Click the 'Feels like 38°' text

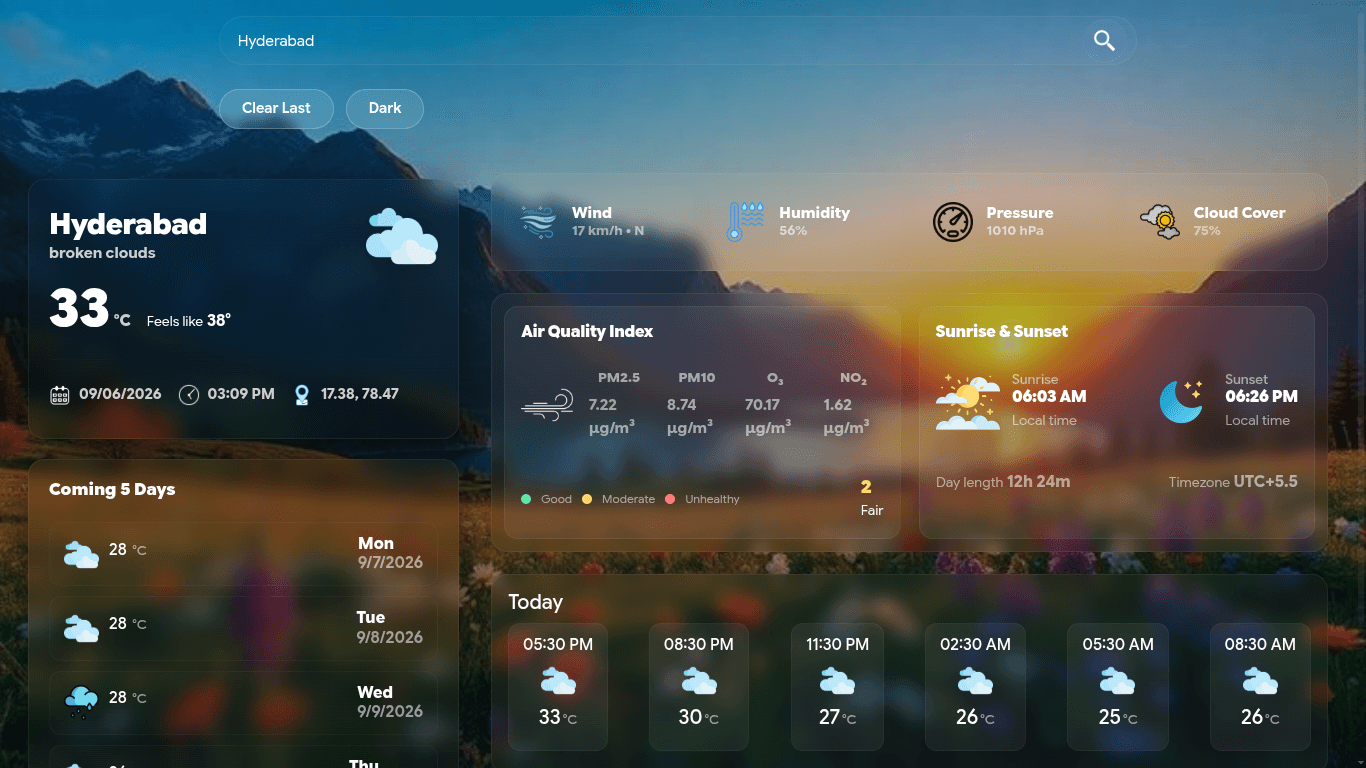click(189, 321)
